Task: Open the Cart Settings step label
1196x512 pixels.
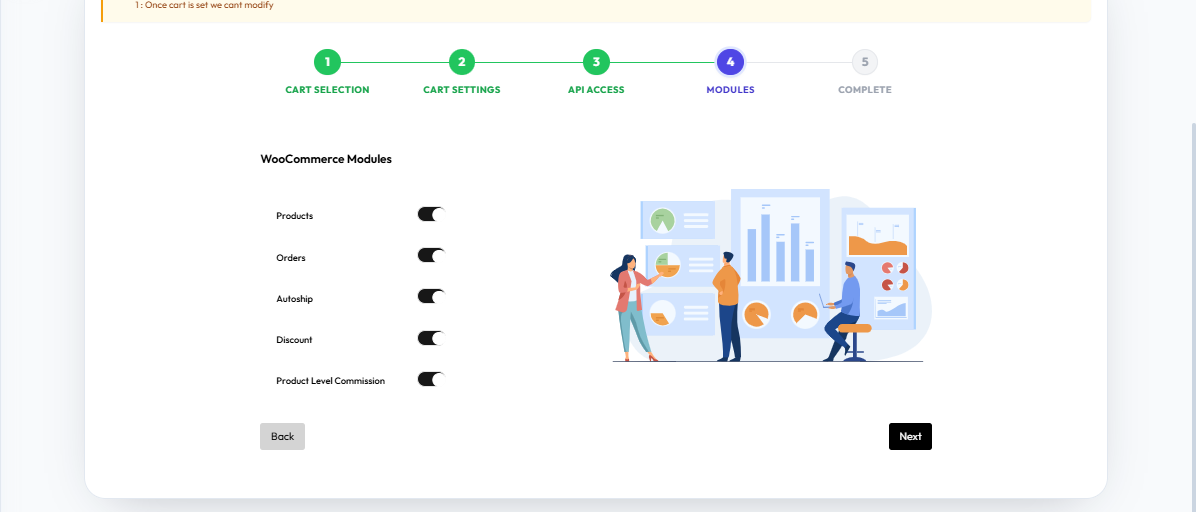Action: coord(461,90)
